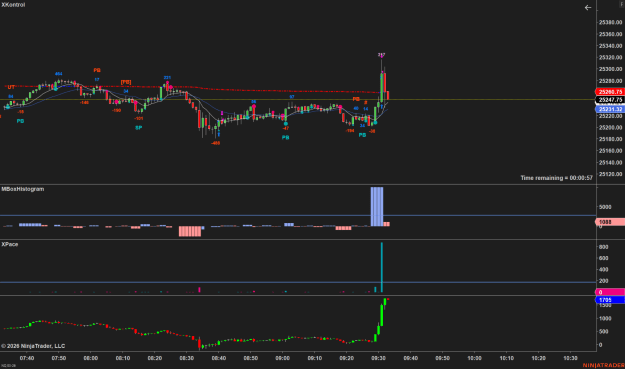The width and height of the screenshot is (625, 369).
Task: Click the magenta 0 XPace value marker
Action: pyautogui.click(x=609, y=292)
